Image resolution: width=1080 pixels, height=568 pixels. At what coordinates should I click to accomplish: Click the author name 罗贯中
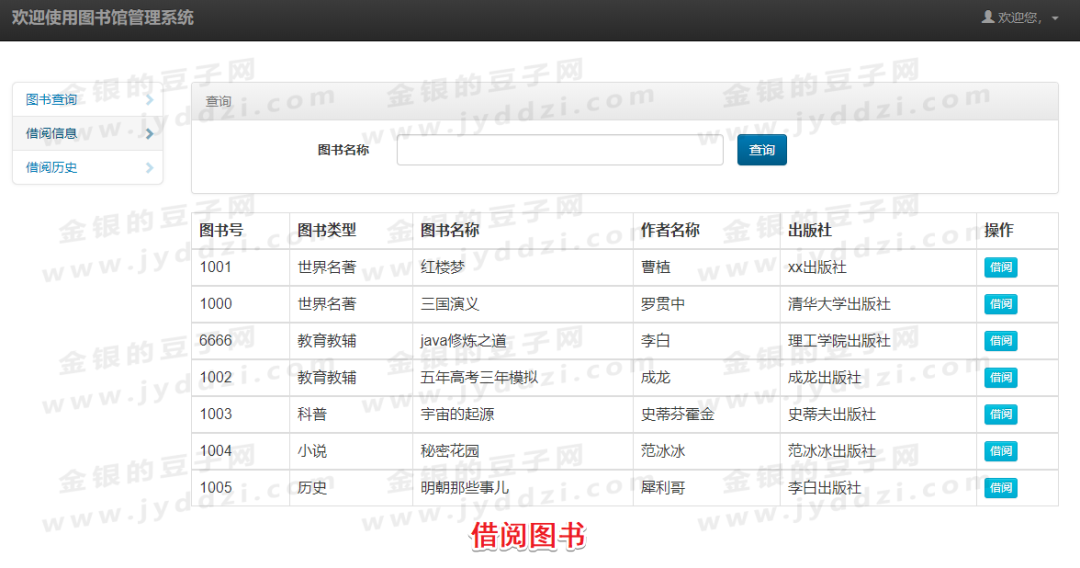coord(663,304)
